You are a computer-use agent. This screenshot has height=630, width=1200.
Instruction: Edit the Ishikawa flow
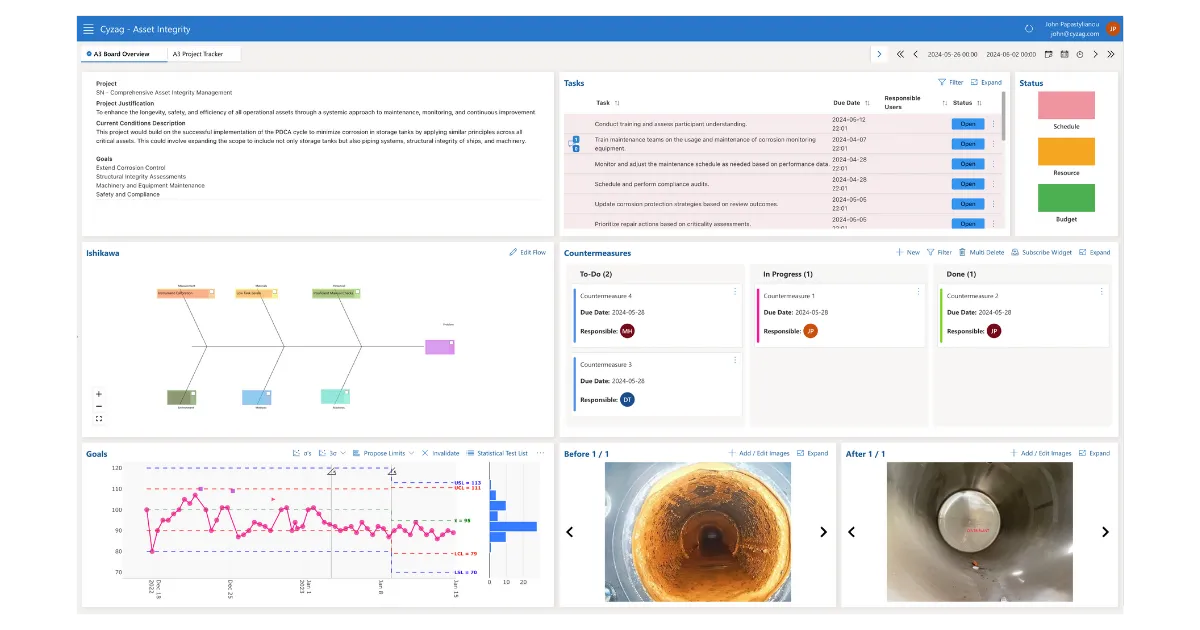[528, 253]
